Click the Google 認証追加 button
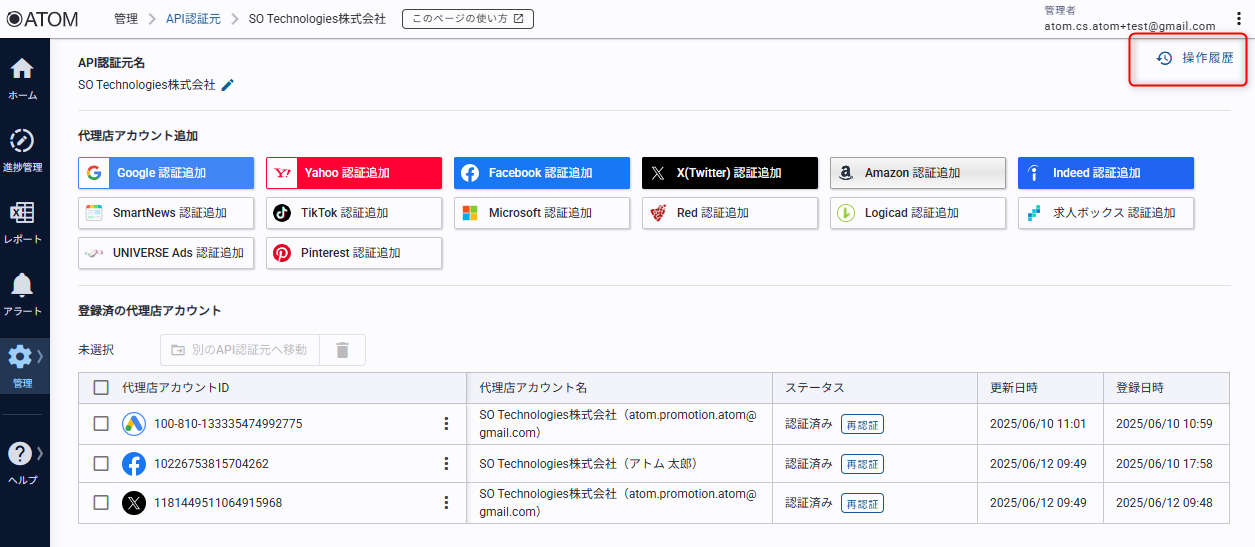 [x=166, y=173]
